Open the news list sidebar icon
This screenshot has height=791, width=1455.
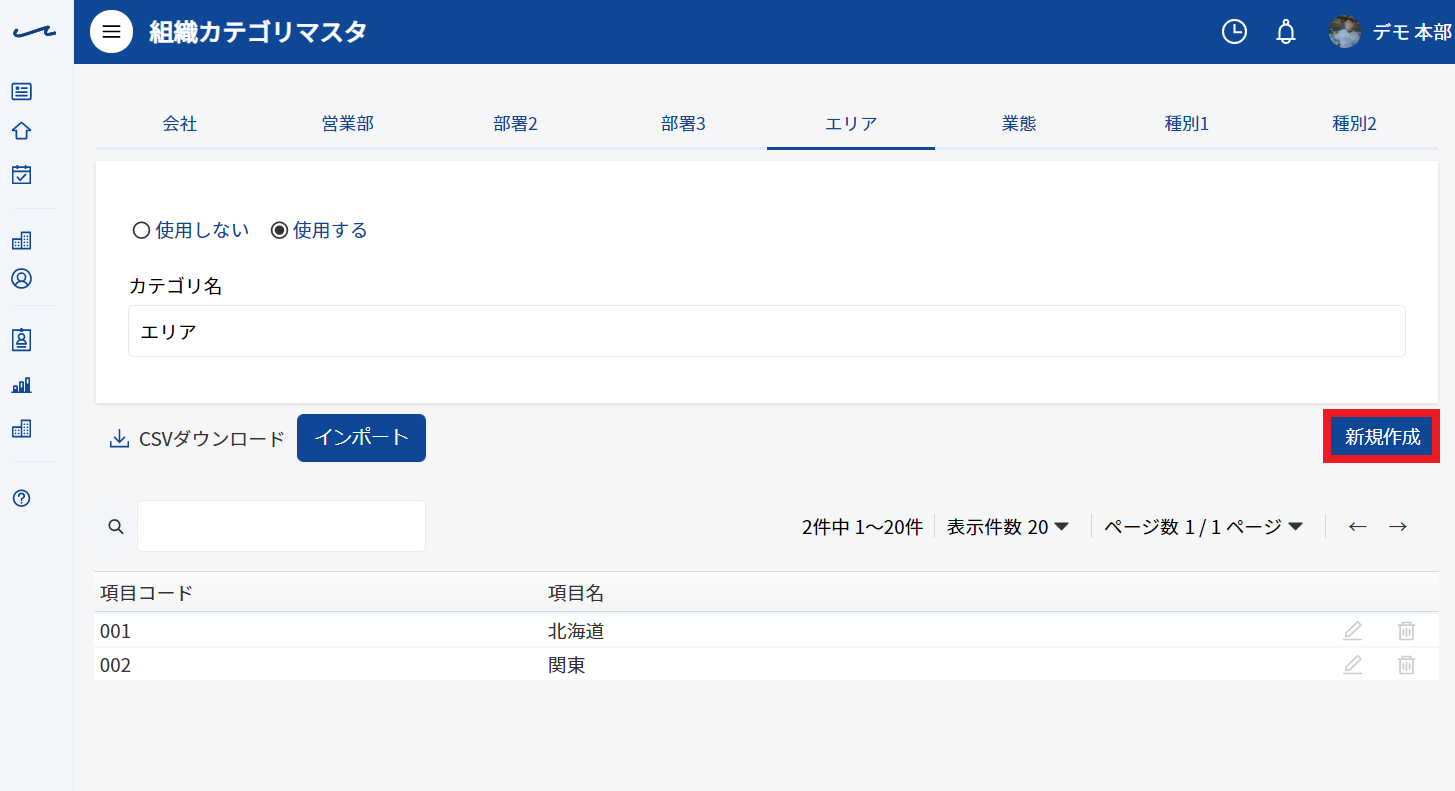pos(22,92)
